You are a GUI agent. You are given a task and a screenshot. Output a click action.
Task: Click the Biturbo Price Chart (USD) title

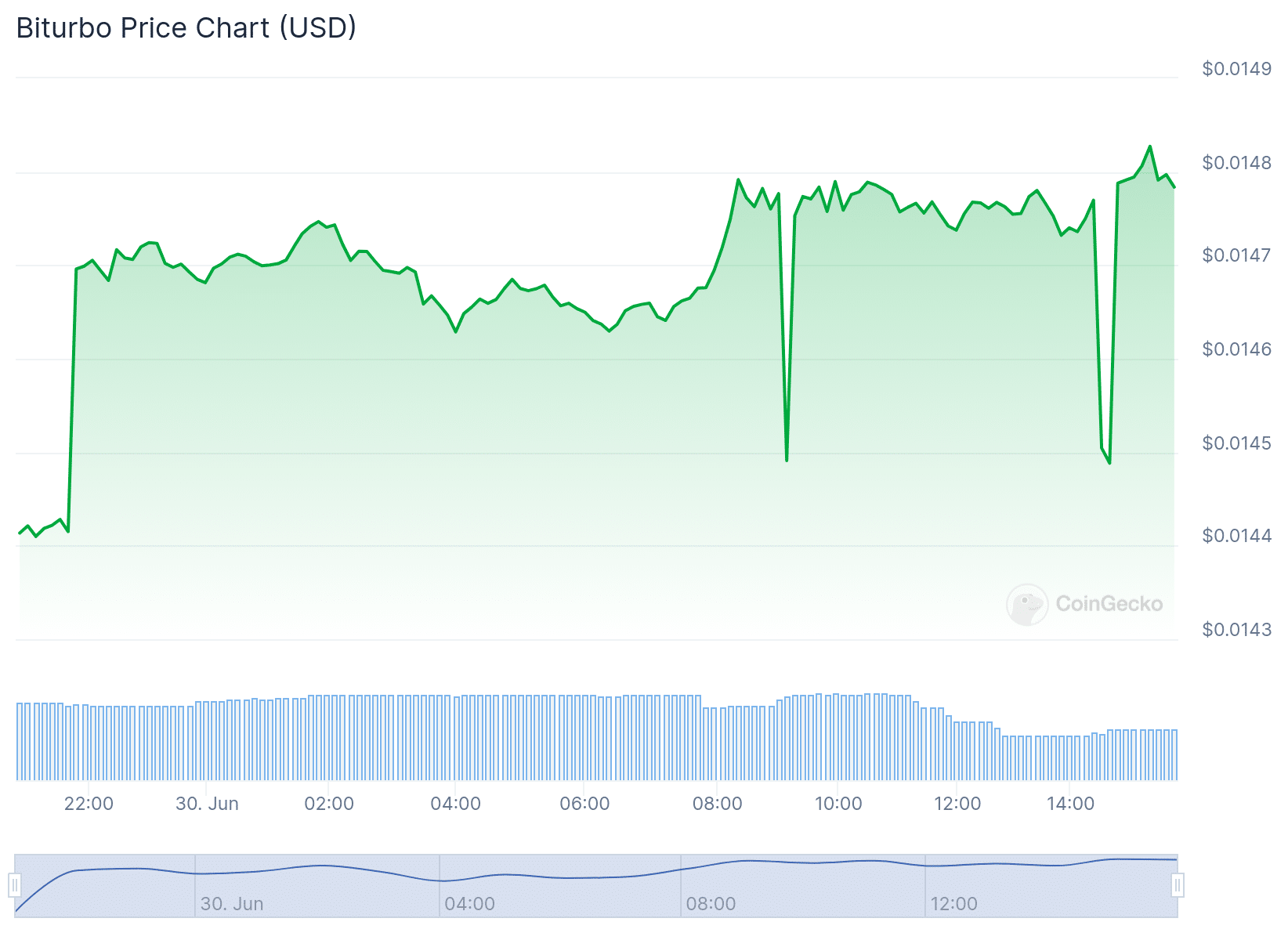pos(186,28)
